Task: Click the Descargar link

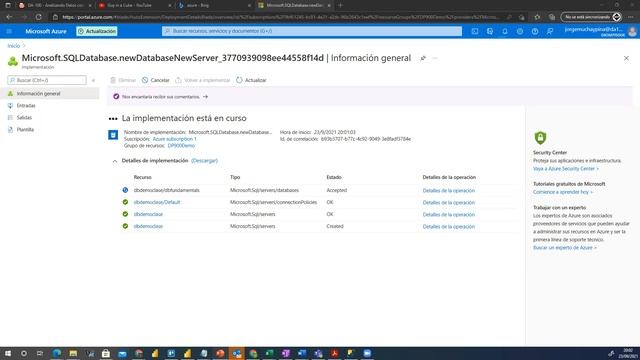Action: coord(204,161)
